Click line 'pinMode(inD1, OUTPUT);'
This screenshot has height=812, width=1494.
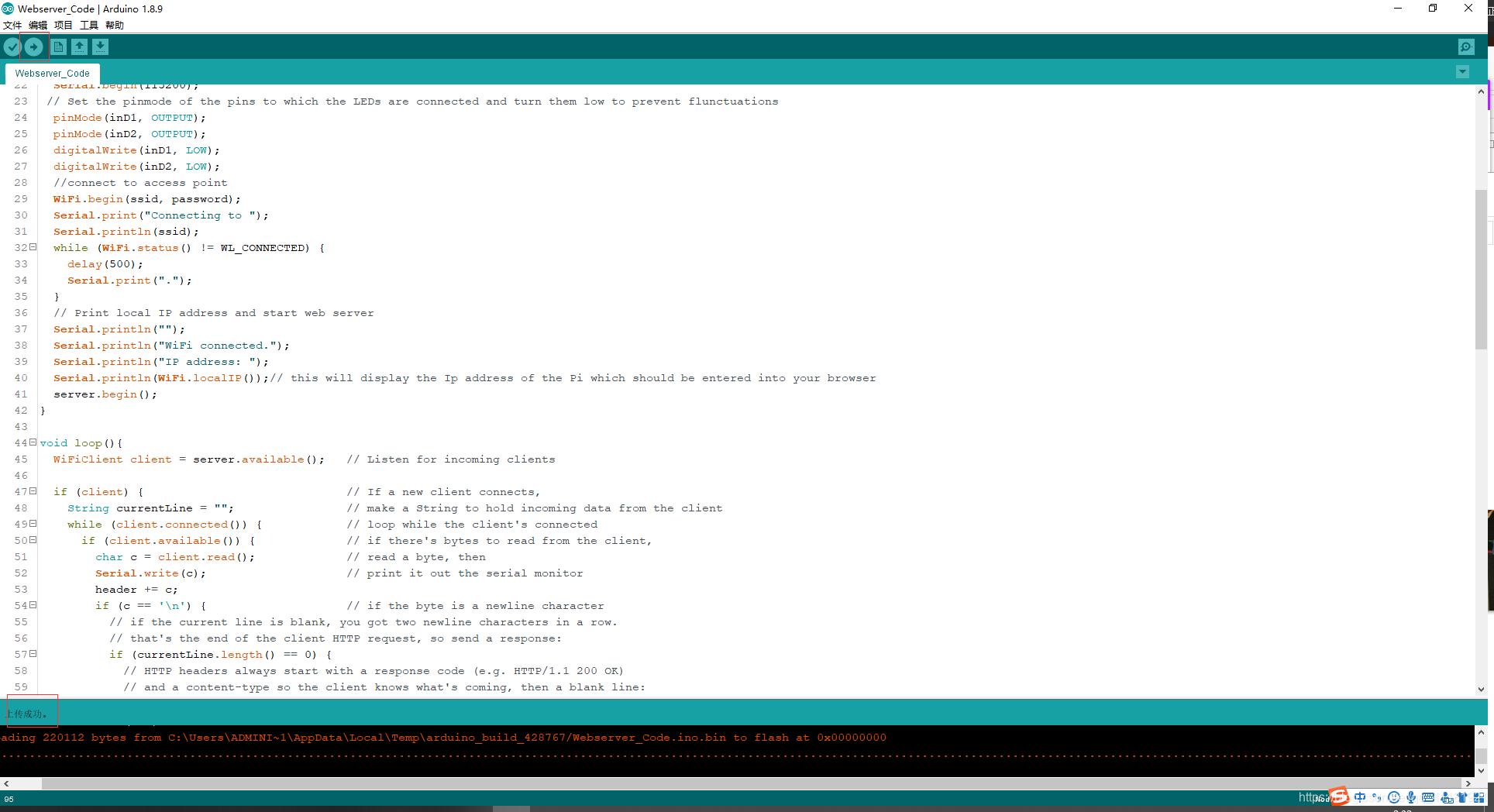[129, 118]
